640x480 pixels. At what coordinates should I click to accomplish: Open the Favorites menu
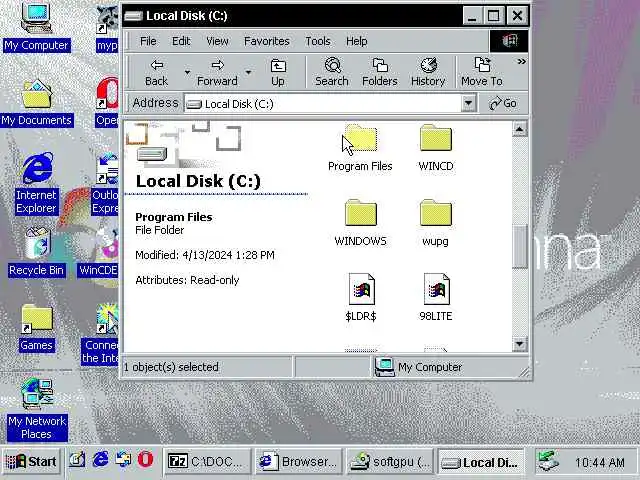coord(267,41)
